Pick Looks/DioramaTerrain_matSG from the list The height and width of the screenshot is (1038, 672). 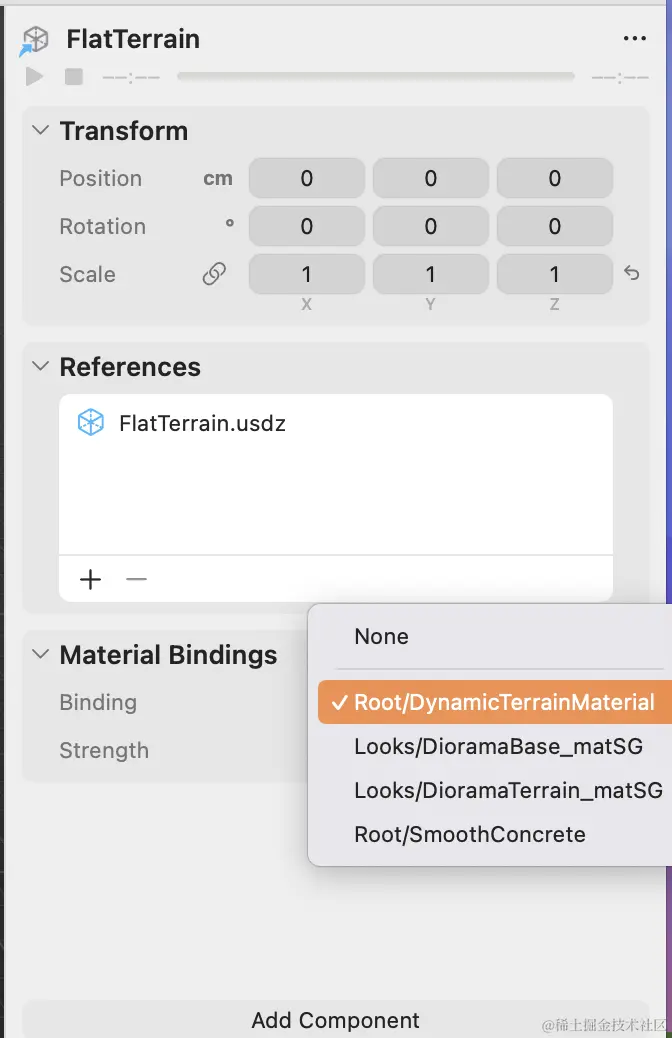508,790
